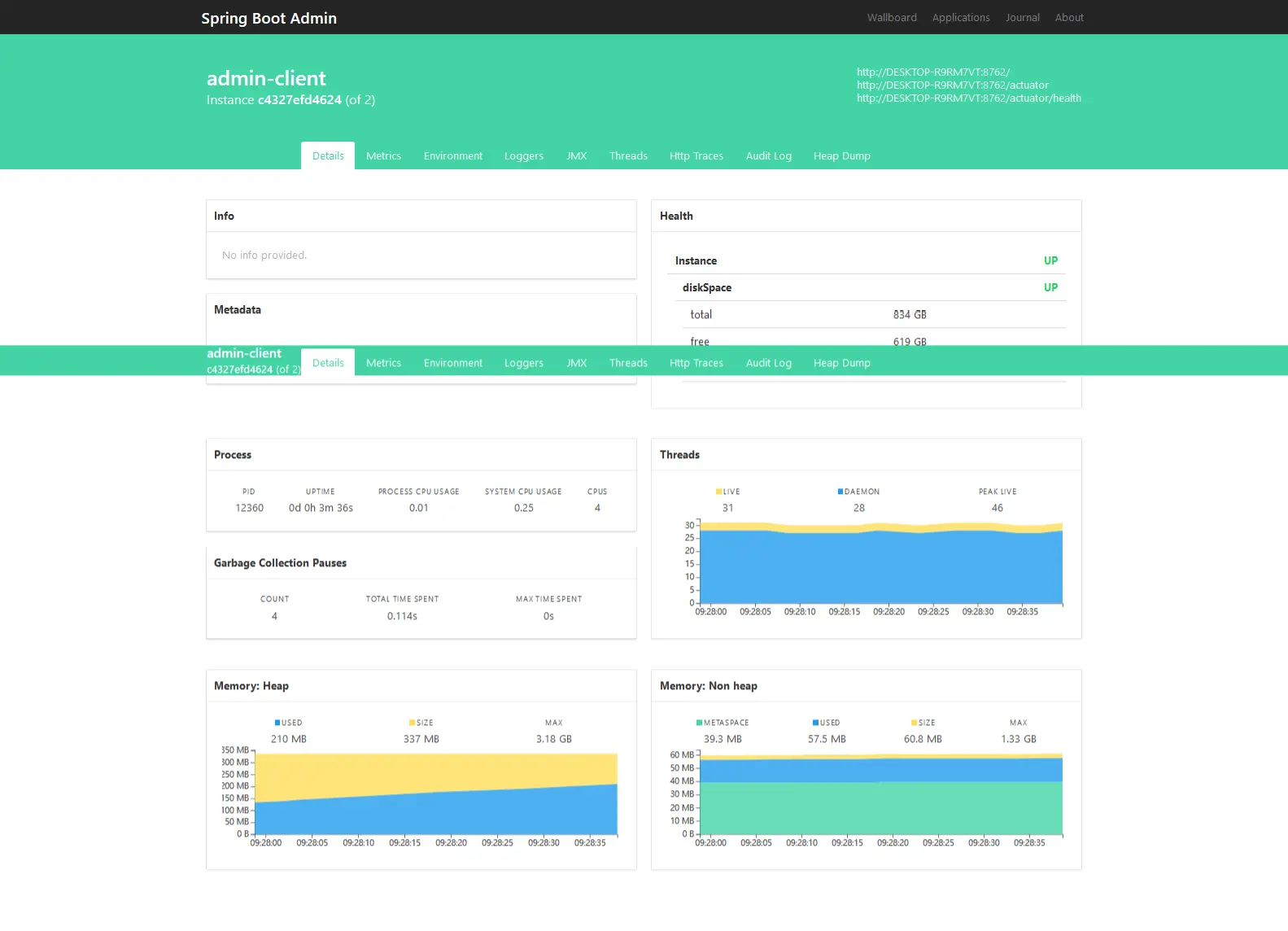Open the About page
Viewport: 1288px width, 931px height.
(x=1069, y=17)
